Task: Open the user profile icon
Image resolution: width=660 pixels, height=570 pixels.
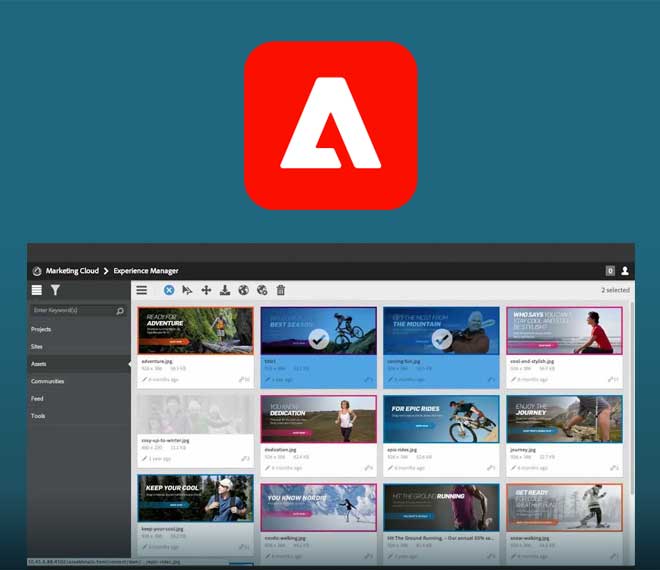Action: pyautogui.click(x=625, y=271)
